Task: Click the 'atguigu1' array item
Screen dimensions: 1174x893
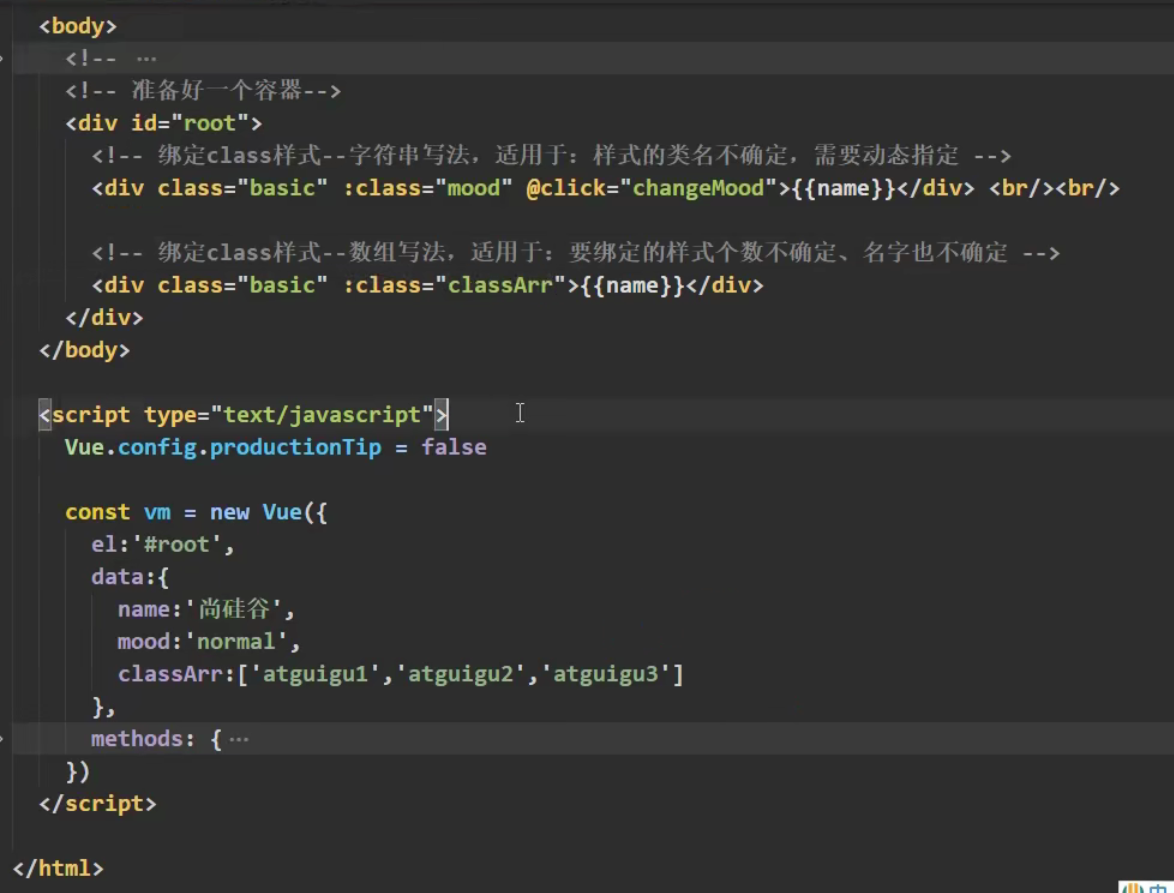Action: pyautogui.click(x=316, y=674)
